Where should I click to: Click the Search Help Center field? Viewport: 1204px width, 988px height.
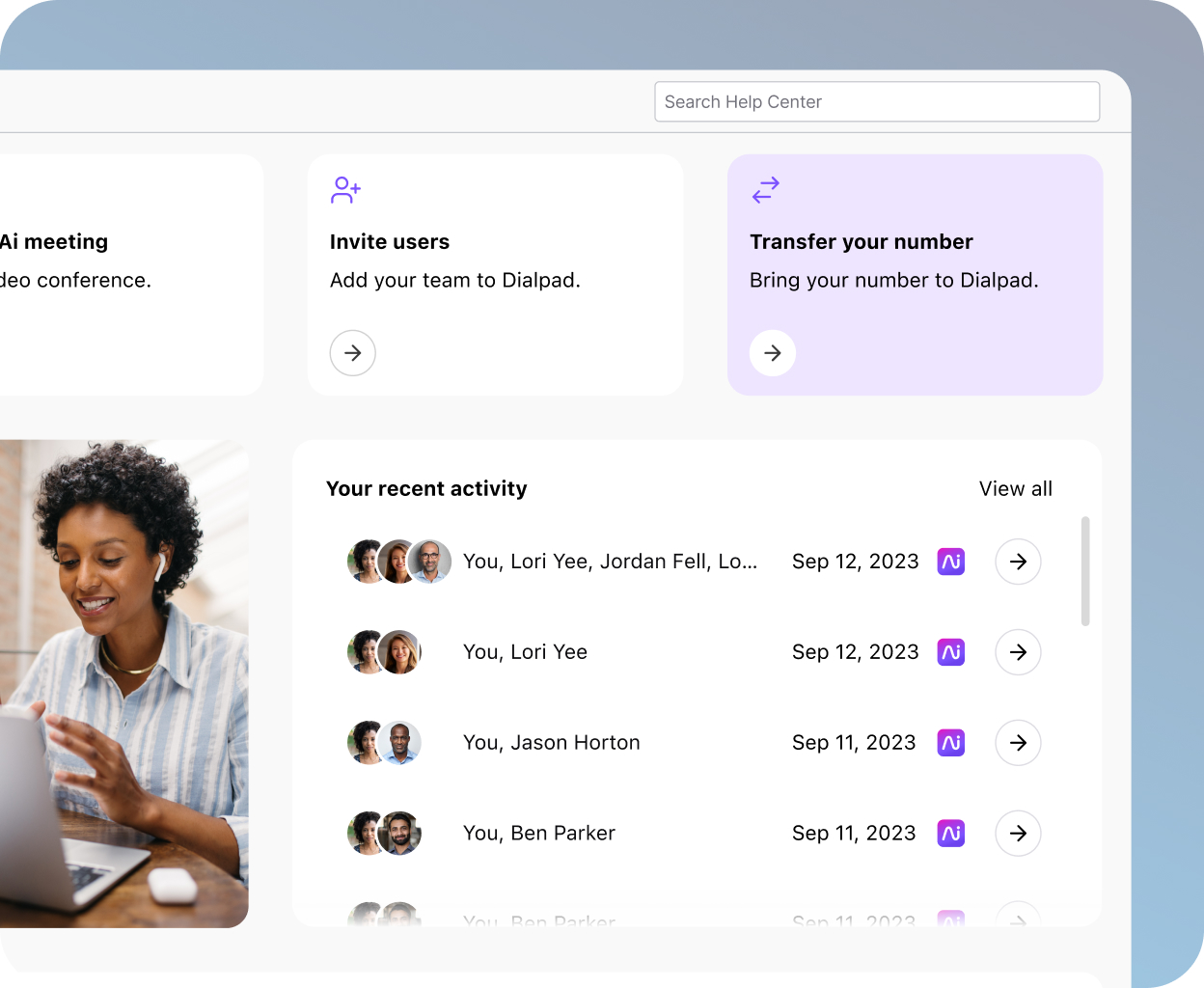pyautogui.click(x=877, y=101)
